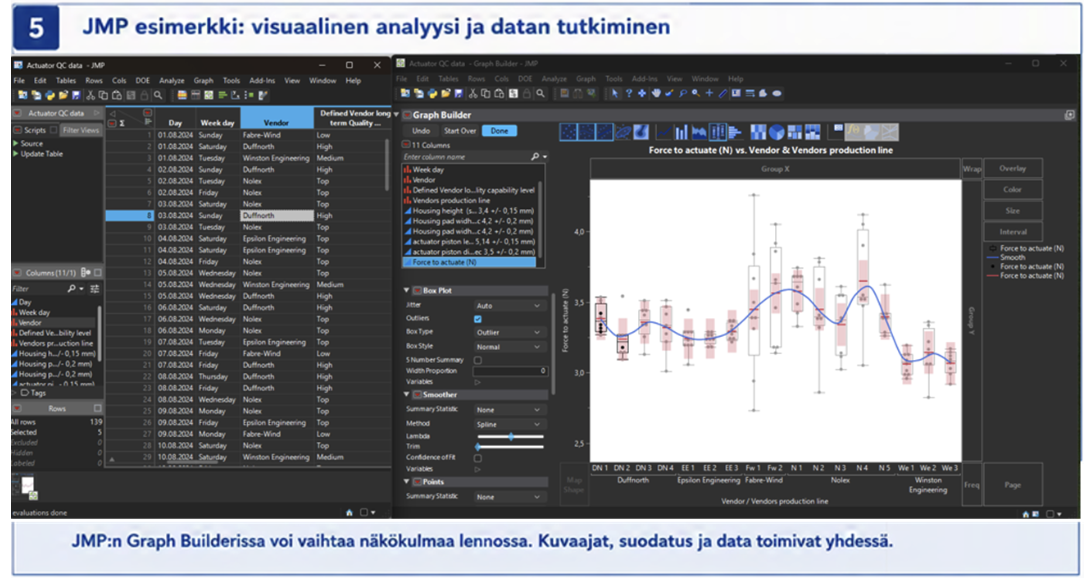Screen dimensions: 1086x581
Task: Choose the Heatmap element icon
Action: [x=758, y=132]
